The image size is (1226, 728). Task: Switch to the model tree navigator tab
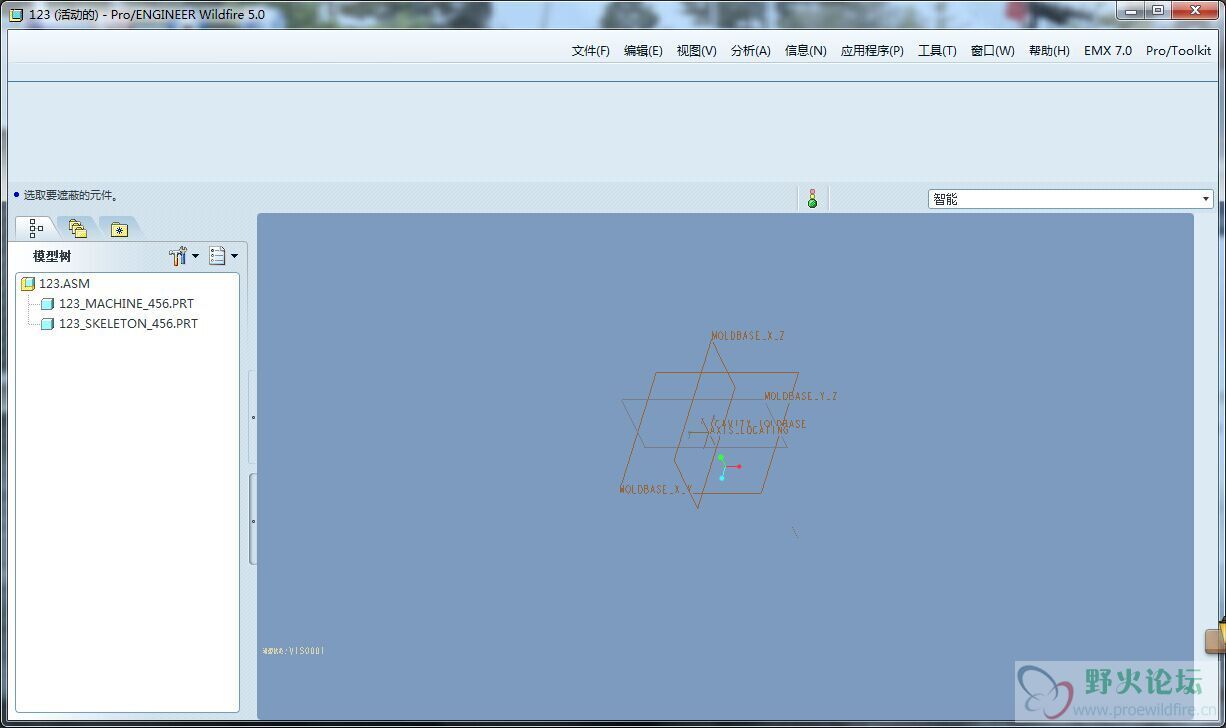click(x=36, y=228)
